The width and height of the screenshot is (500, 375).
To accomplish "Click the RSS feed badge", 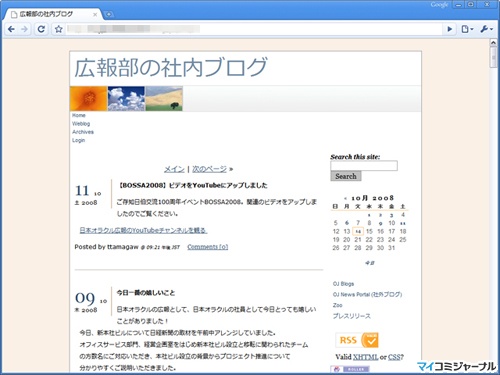I will point(357,340).
